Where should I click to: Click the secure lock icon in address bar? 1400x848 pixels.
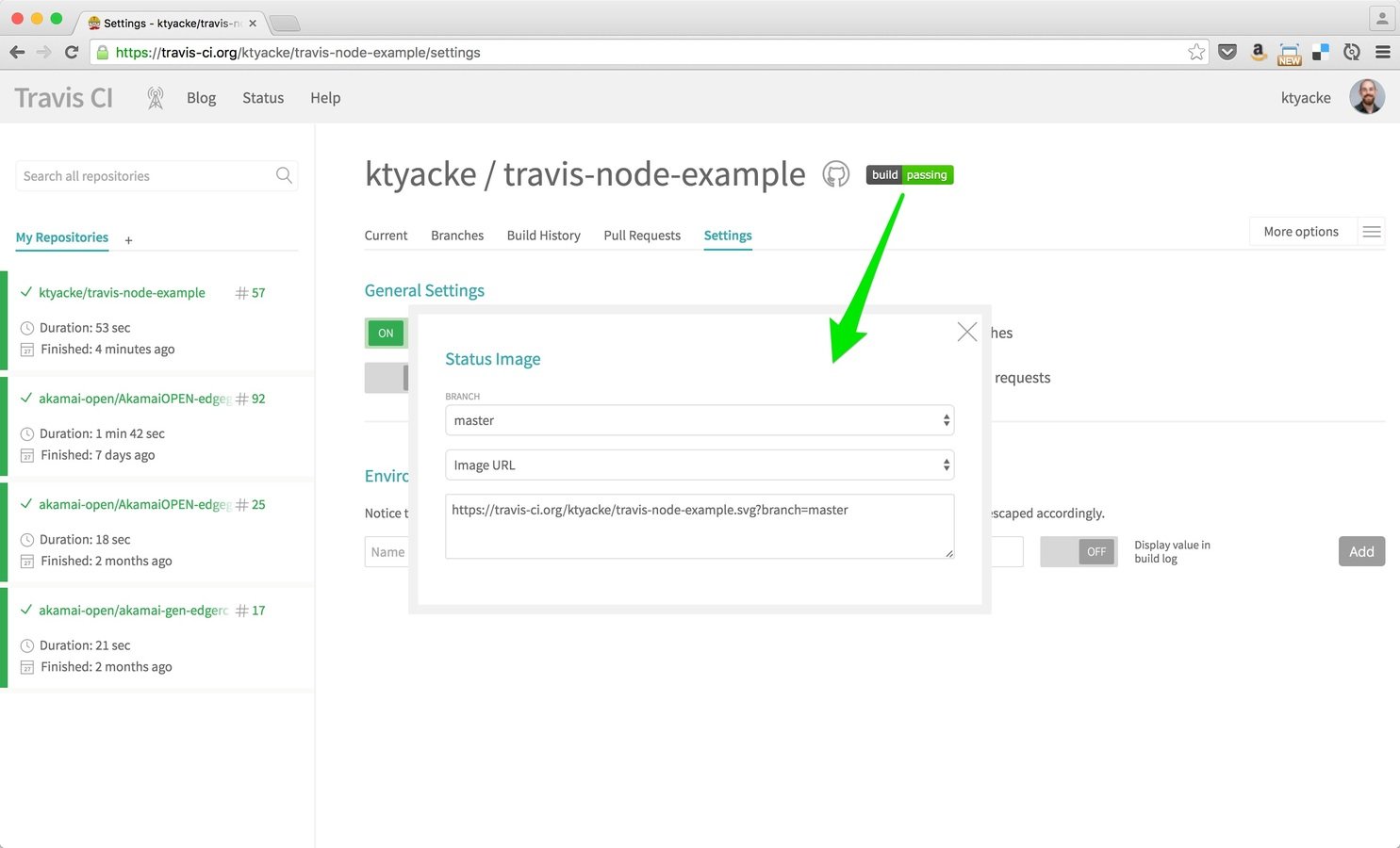(x=103, y=53)
